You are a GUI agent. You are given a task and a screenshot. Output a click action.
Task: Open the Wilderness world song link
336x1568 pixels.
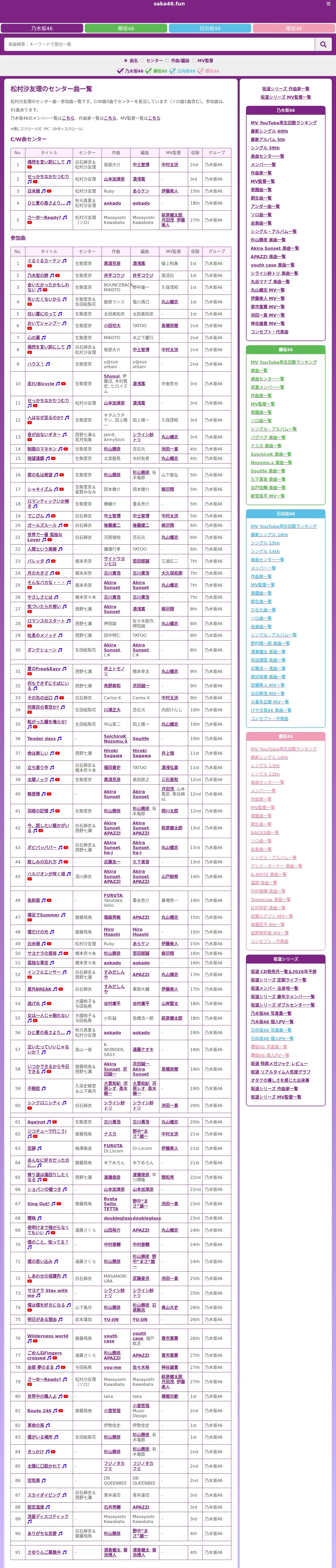tap(48, 1336)
